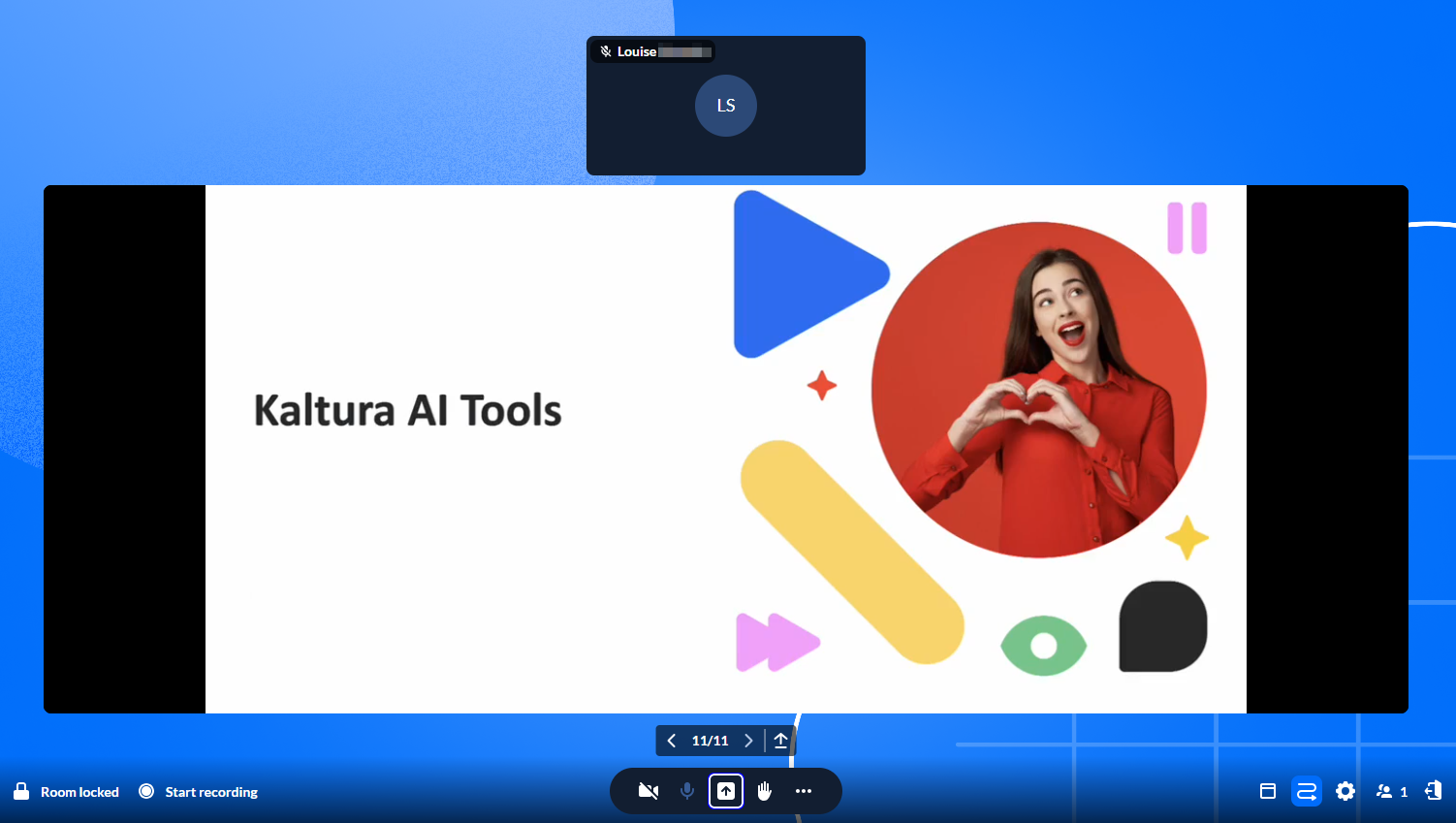Go to the next slide
This screenshot has height=823, width=1456.
(748, 741)
